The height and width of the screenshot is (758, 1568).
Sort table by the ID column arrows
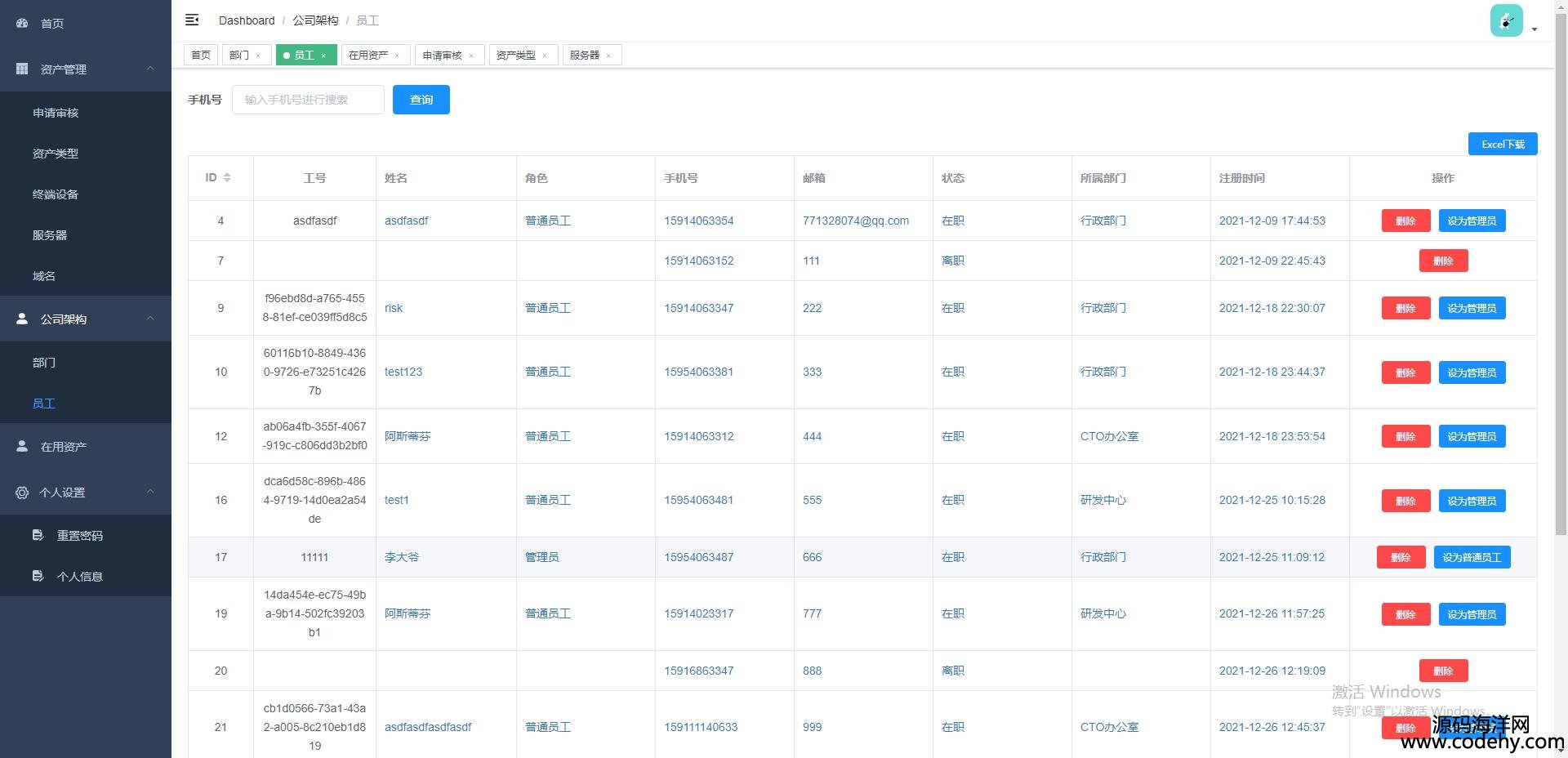[x=227, y=178]
